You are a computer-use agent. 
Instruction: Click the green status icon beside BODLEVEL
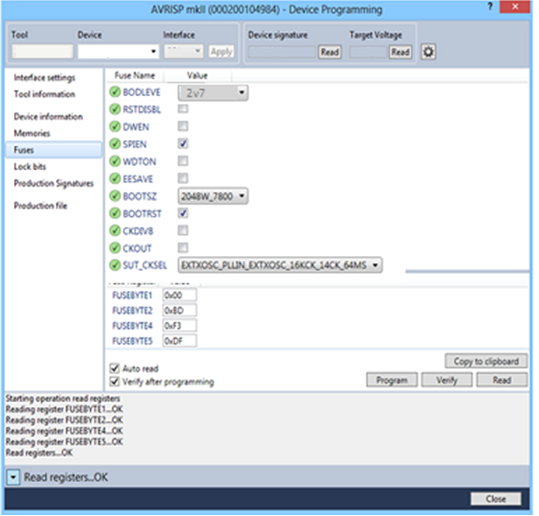(x=115, y=92)
